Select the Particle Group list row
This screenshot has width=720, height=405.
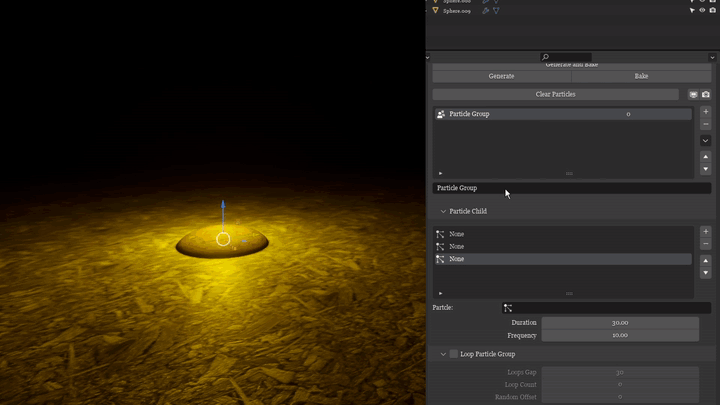(x=563, y=114)
